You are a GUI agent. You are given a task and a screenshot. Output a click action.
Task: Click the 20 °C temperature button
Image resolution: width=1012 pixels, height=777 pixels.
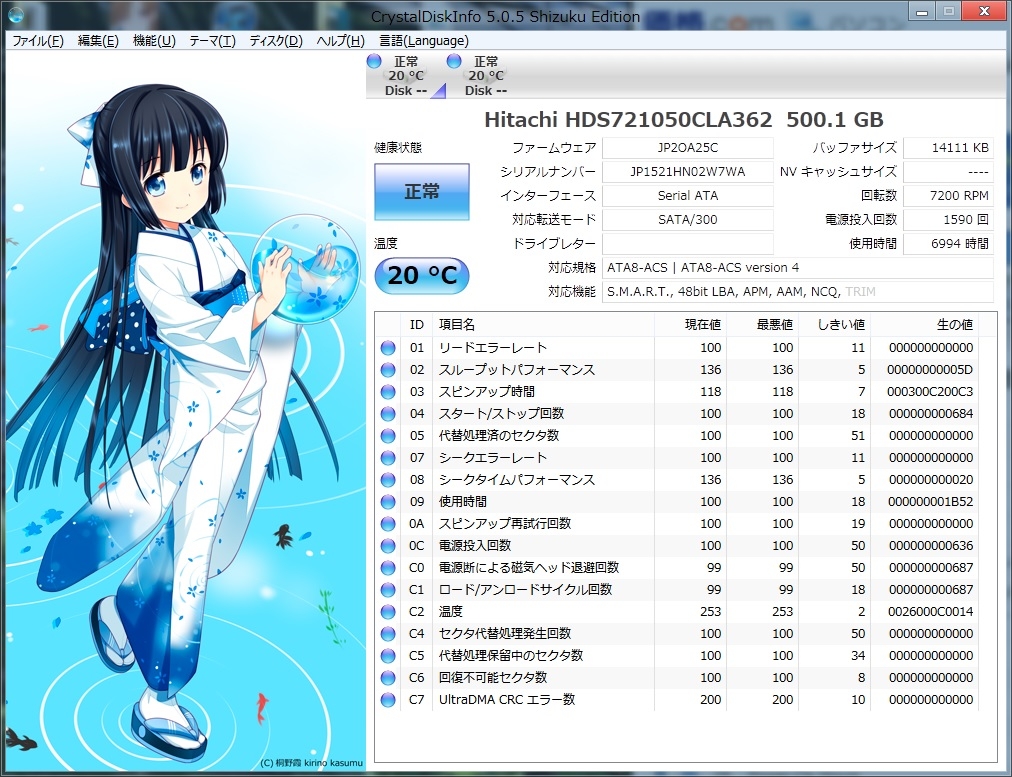point(421,276)
